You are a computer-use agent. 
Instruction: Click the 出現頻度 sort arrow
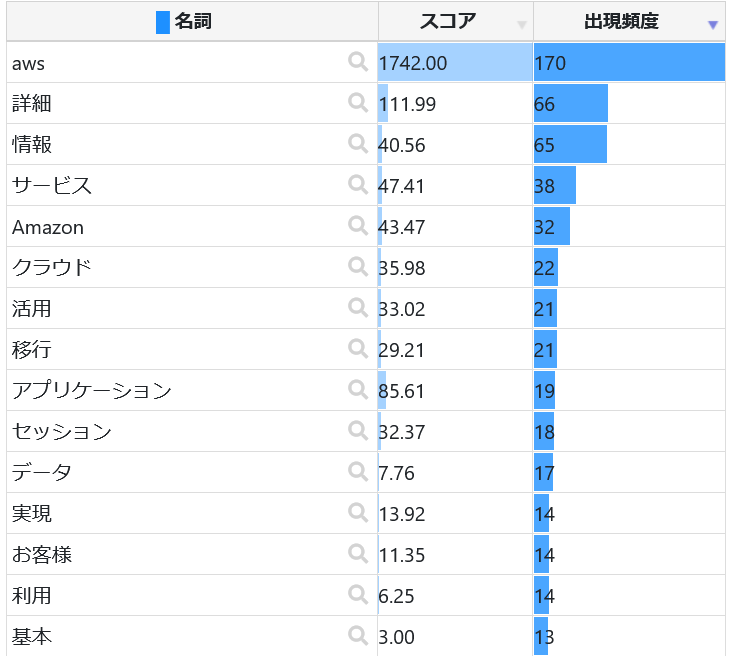pos(712,25)
